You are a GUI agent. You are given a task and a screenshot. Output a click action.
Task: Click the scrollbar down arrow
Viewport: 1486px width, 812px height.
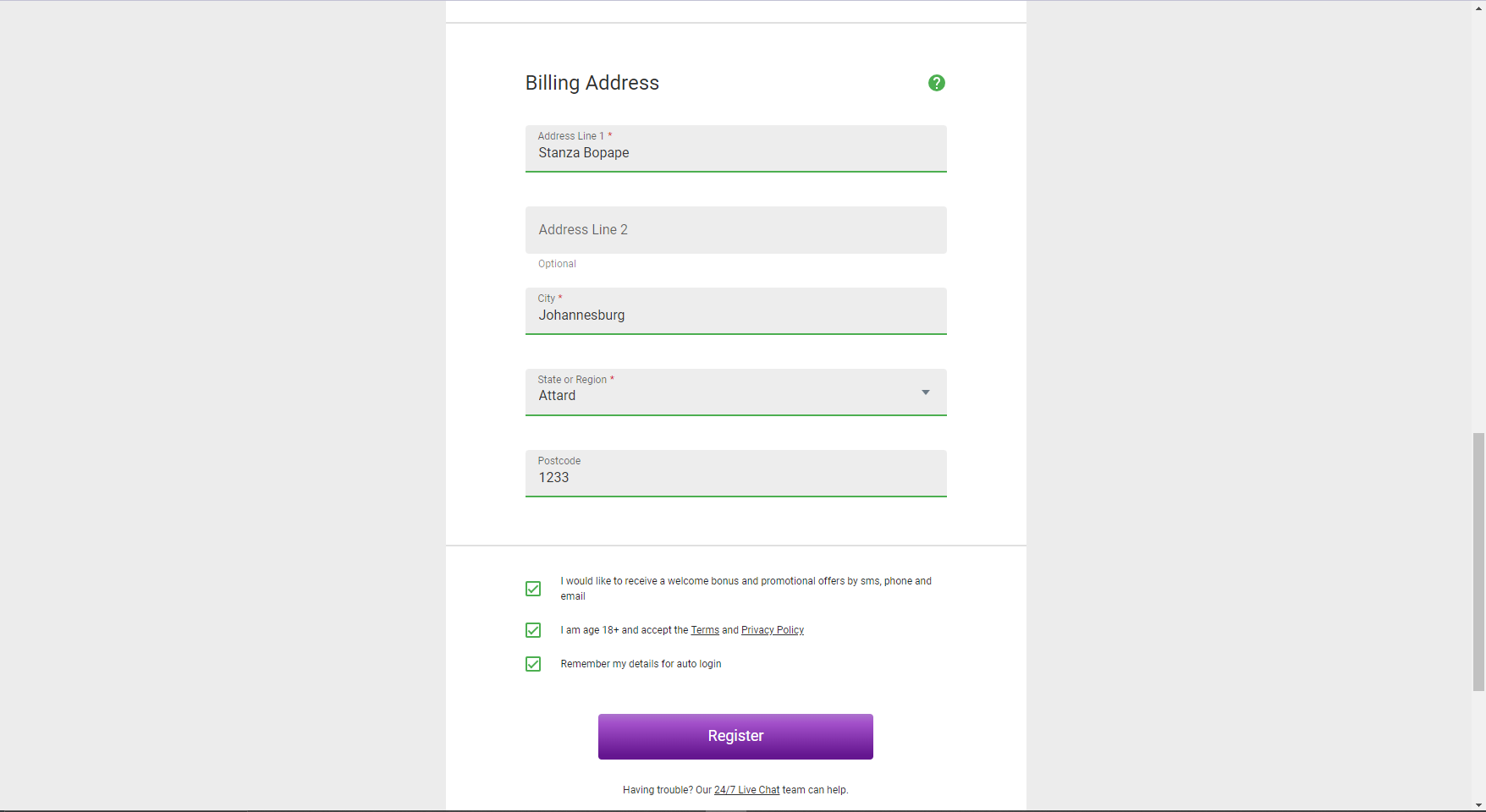coord(1478,805)
